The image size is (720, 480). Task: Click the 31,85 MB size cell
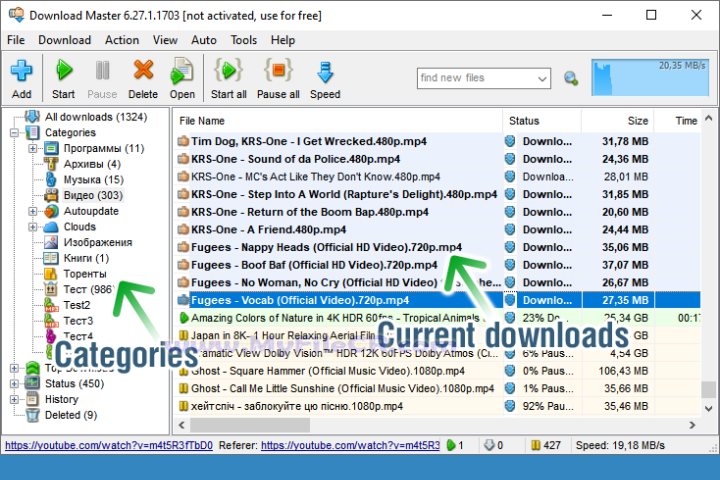click(625, 194)
